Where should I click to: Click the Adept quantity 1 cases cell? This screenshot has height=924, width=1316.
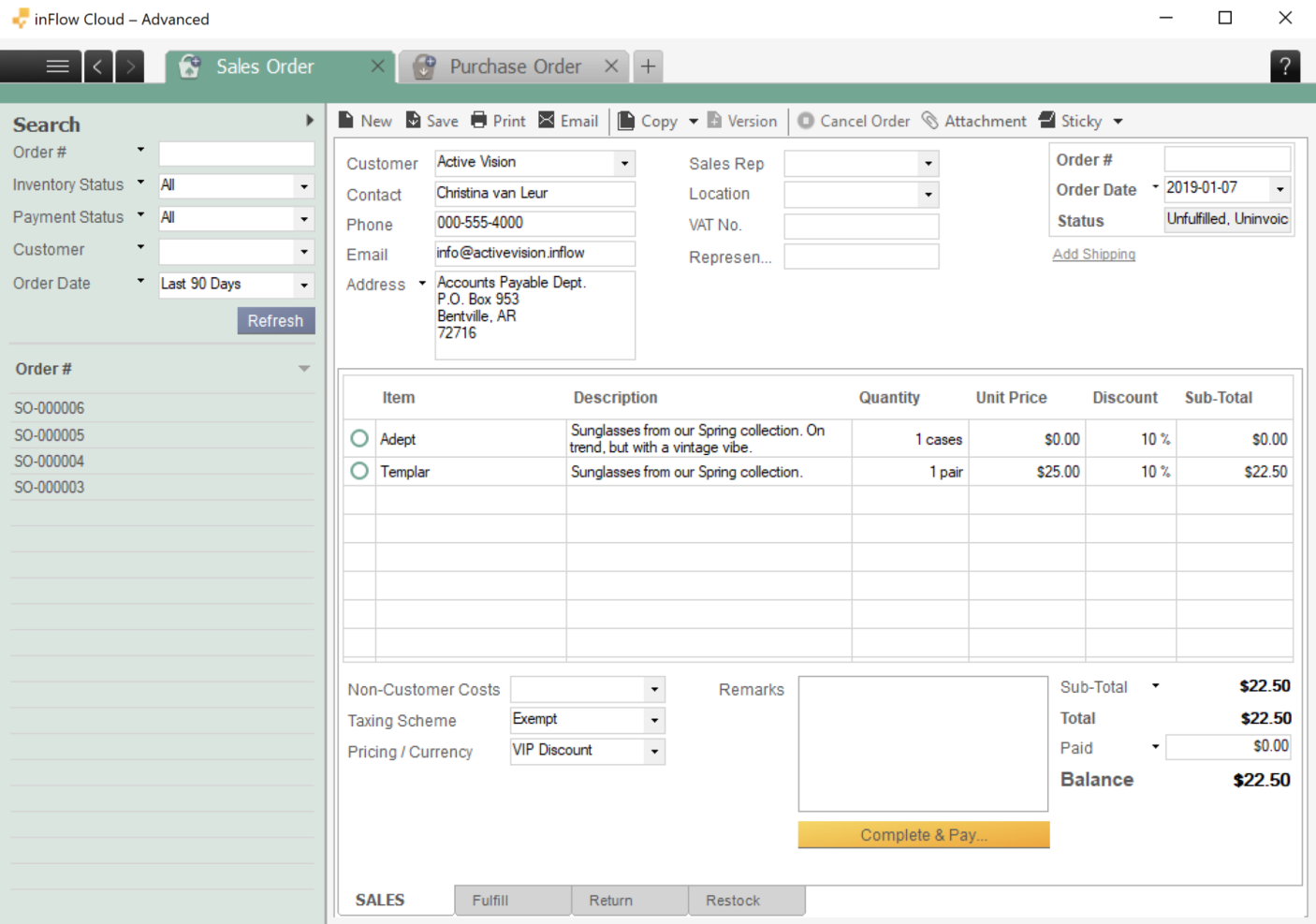pyautogui.click(x=910, y=438)
